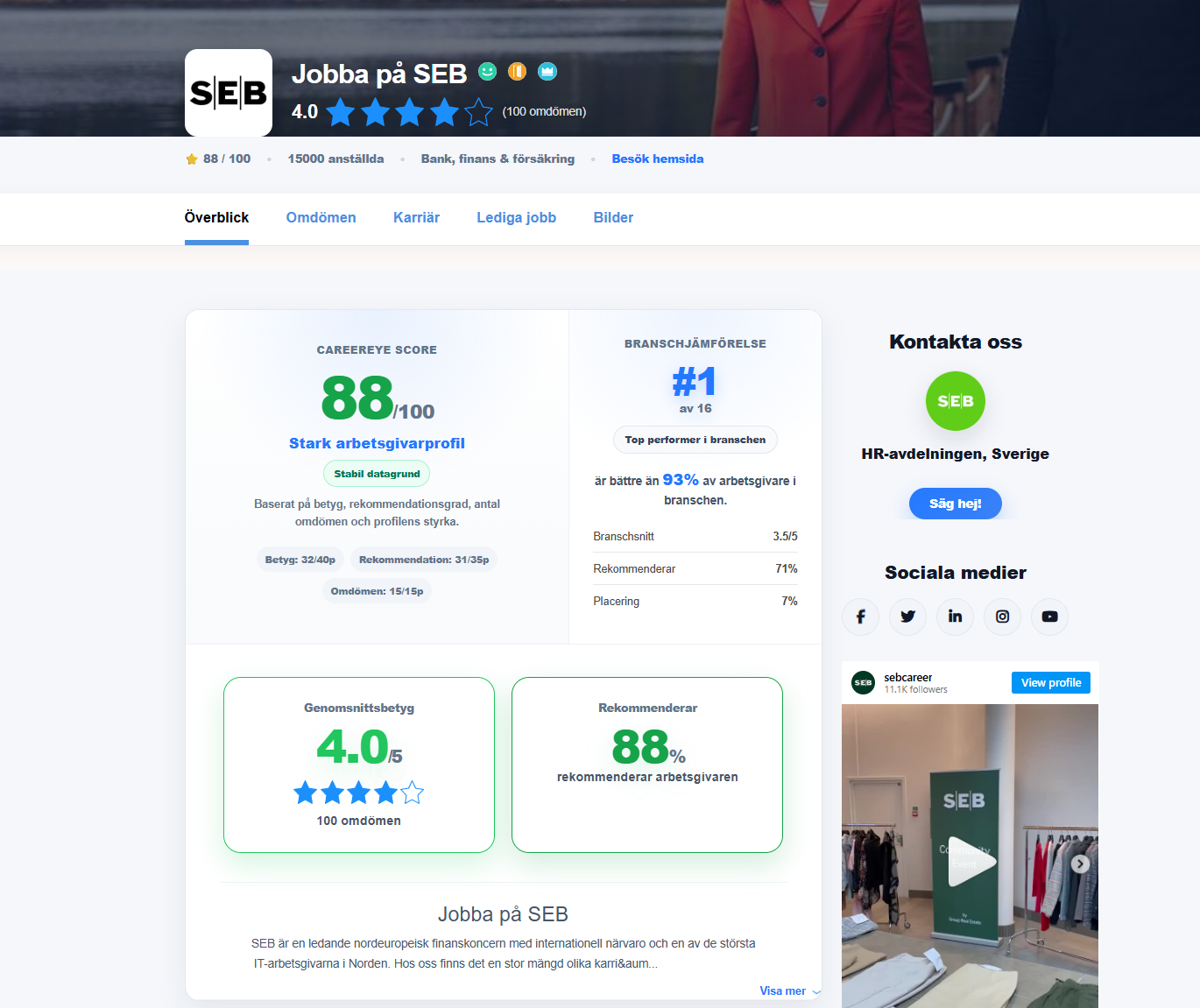The height and width of the screenshot is (1008, 1200).
Task: Open SEB's Instagram page icon
Action: (x=1003, y=617)
